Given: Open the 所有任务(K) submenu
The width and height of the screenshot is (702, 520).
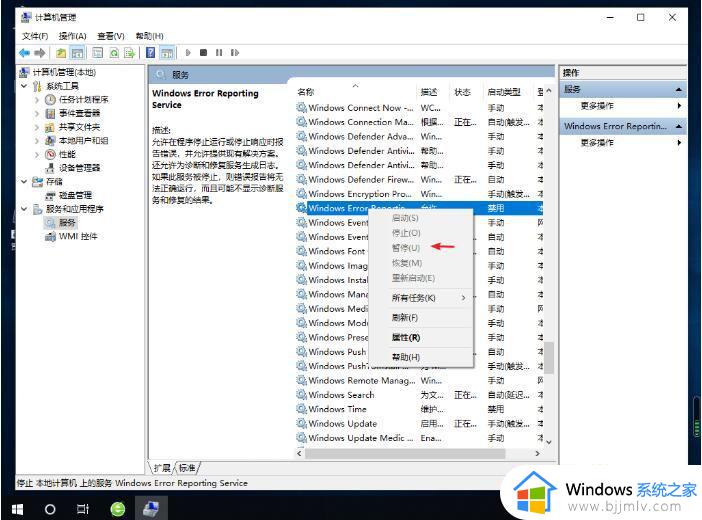Looking at the screenshot, I should pos(421,298).
